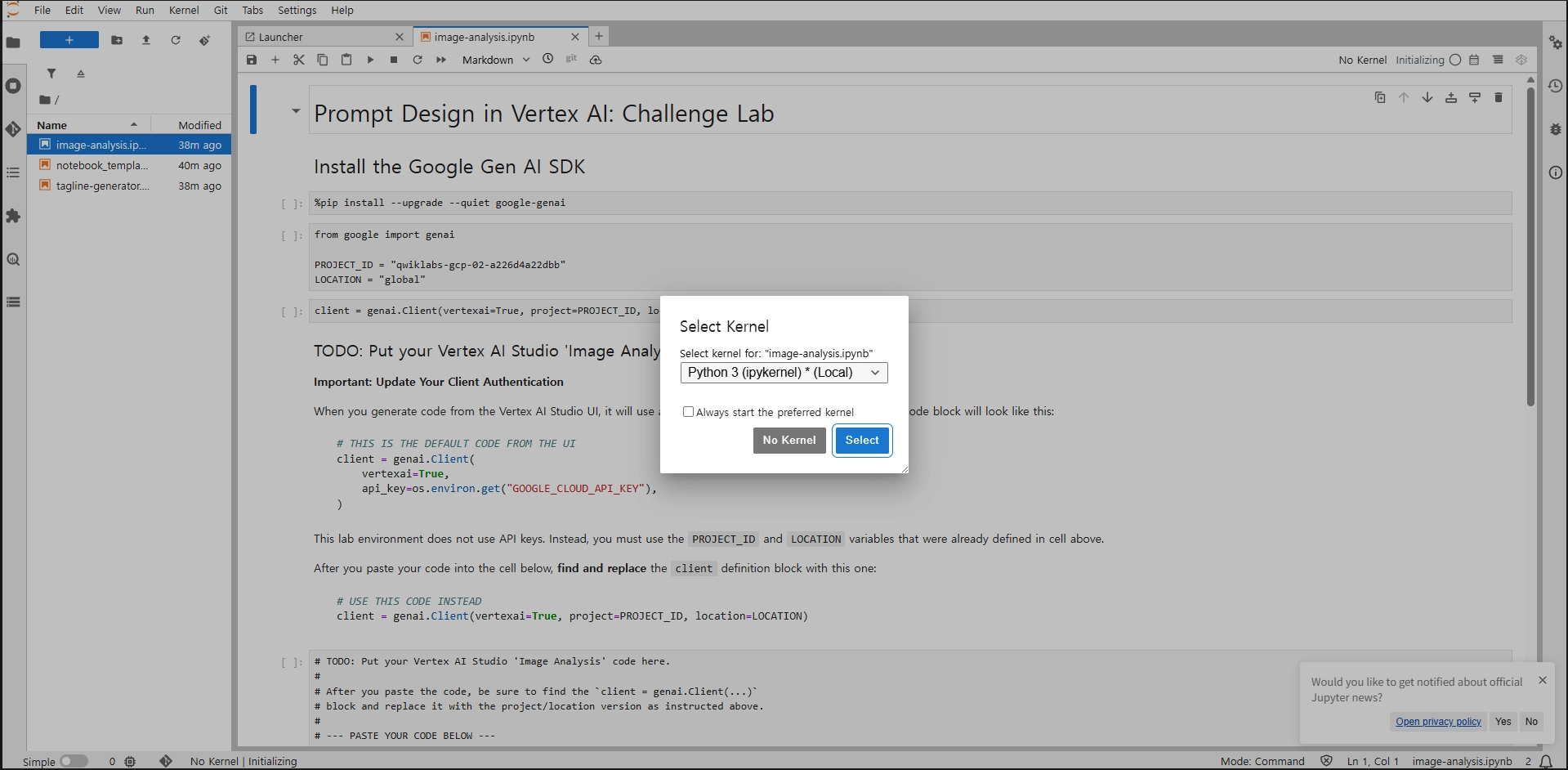Image resolution: width=1568 pixels, height=770 pixels.
Task: Open the extension manager puzzle icon
Action: 13,216
